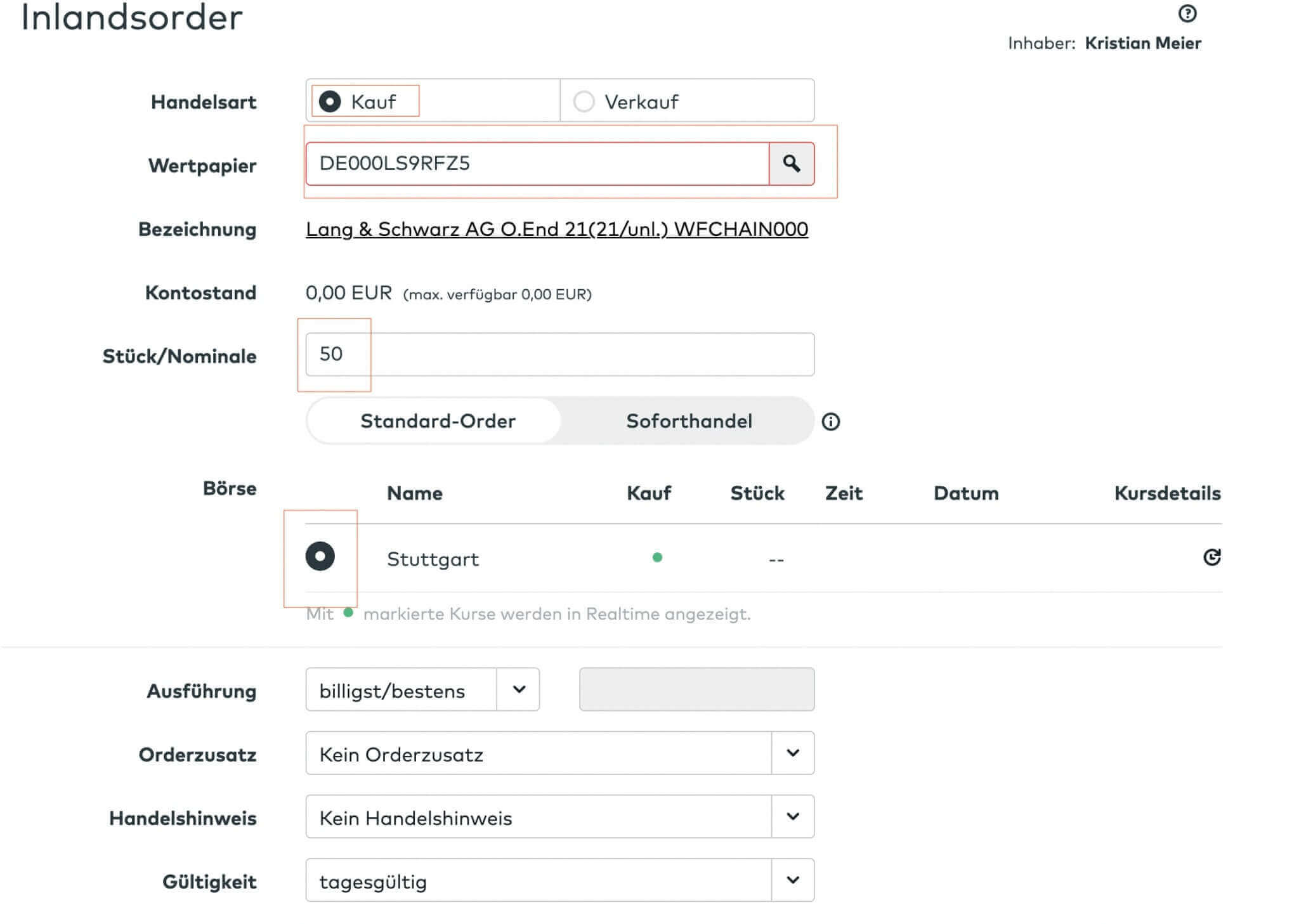1299x924 pixels.
Task: Click the Kontostand value 0,00 EUR
Action: tap(349, 293)
